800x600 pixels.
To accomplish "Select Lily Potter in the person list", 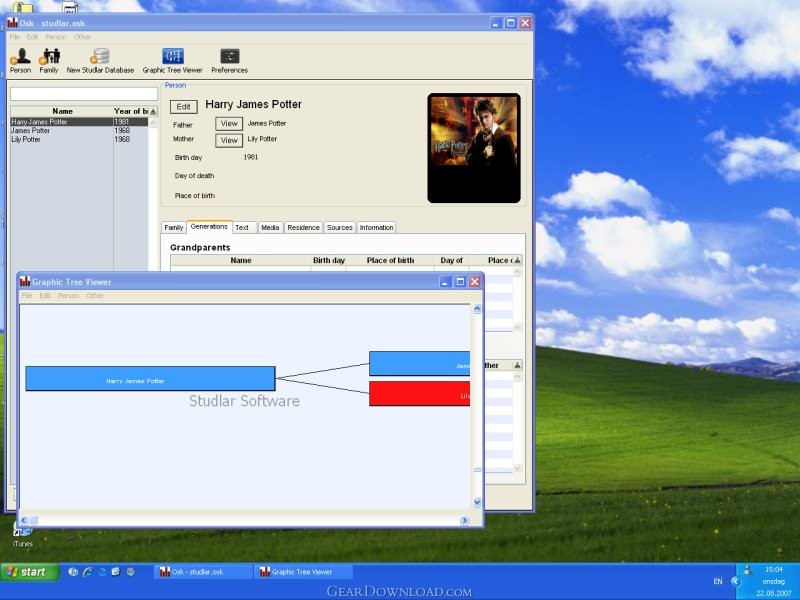I will coord(28,139).
